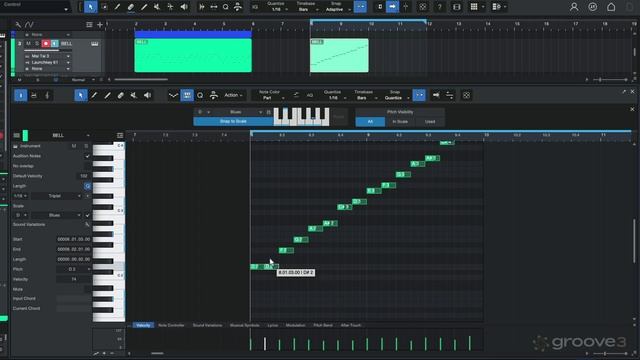Open the user account icon
The width and height of the screenshot is (640, 360).
click(x=574, y=7)
